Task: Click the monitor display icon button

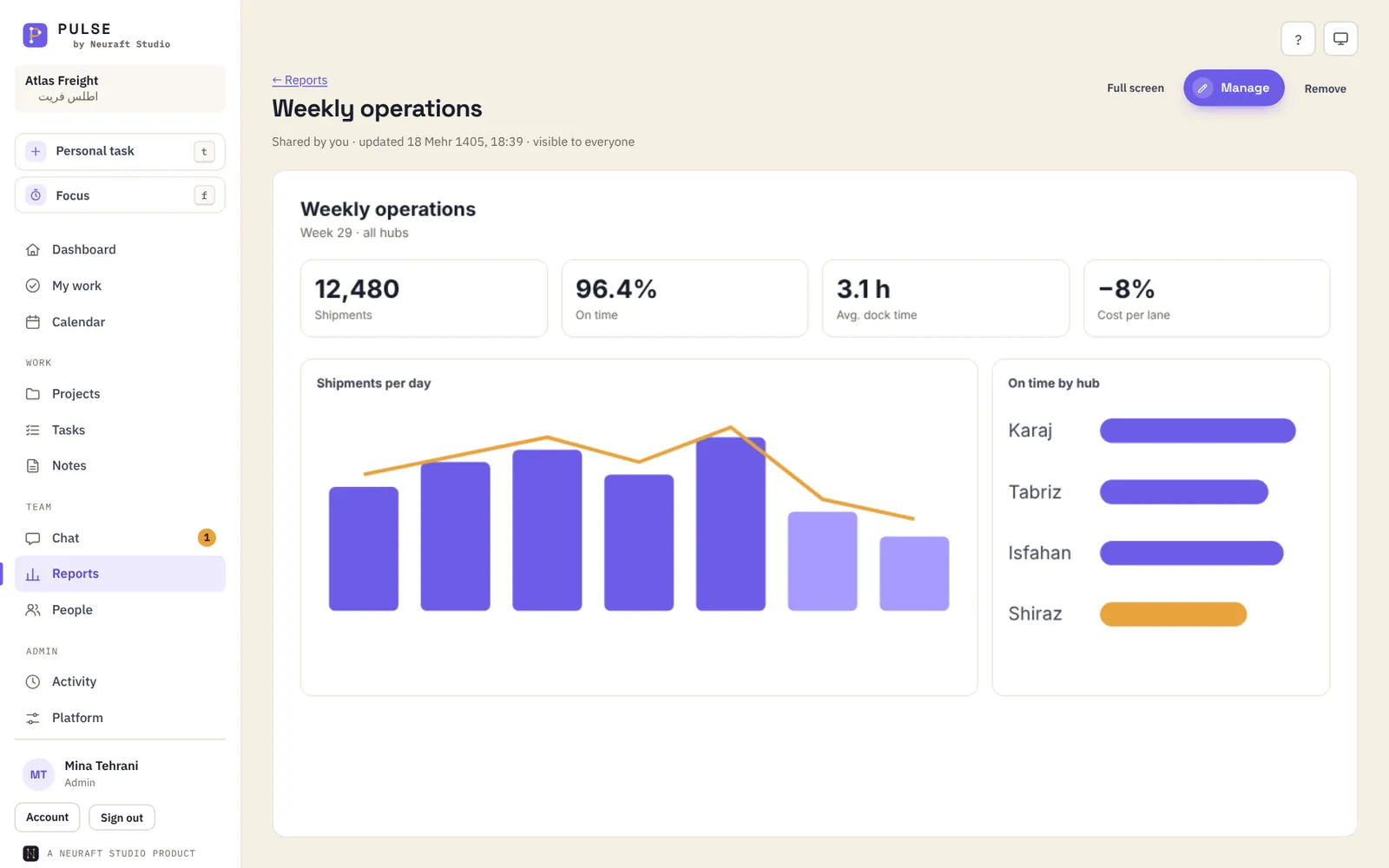Action: 1340,39
